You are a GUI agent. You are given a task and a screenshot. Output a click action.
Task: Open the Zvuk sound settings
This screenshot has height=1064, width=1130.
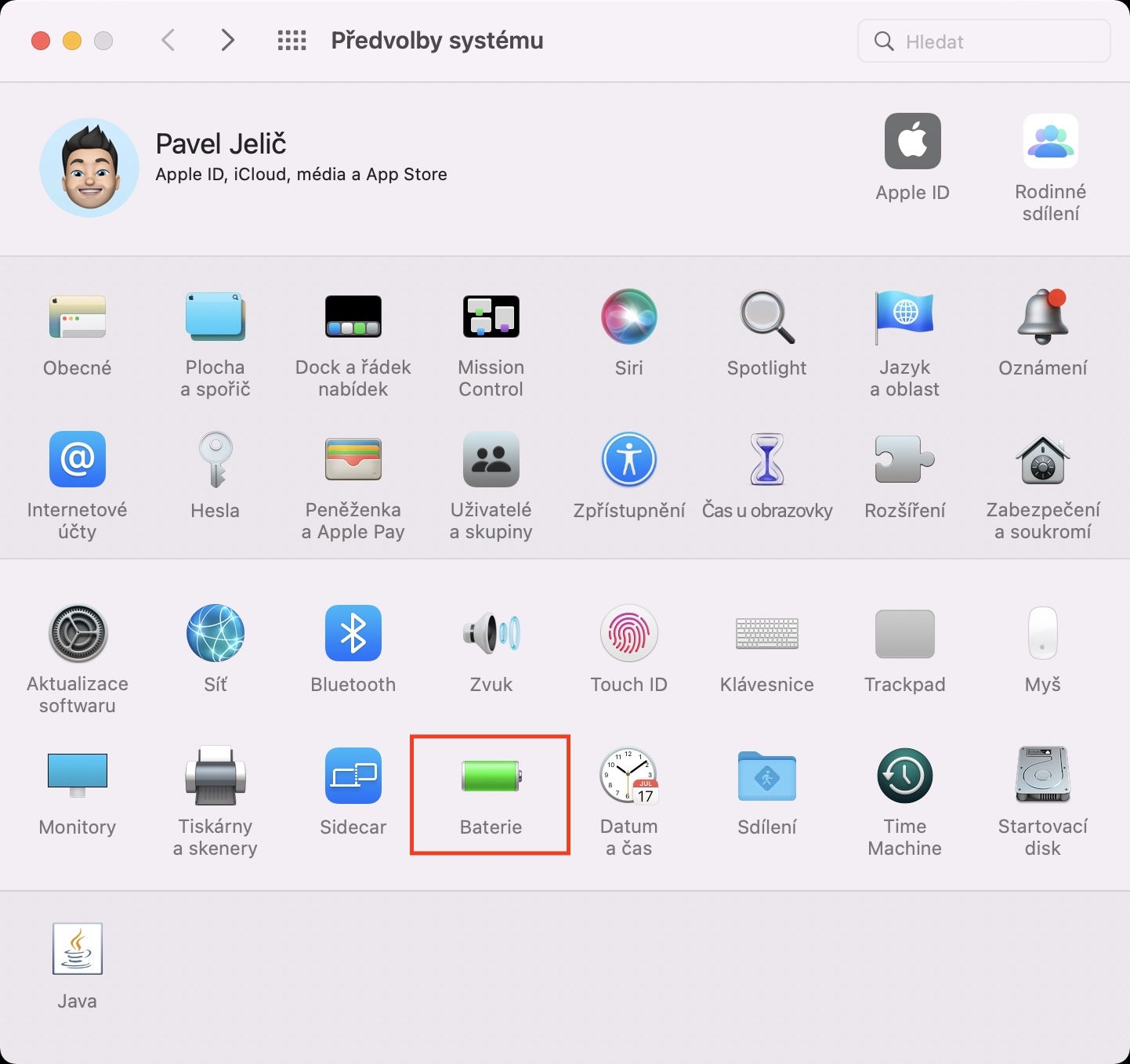click(491, 633)
